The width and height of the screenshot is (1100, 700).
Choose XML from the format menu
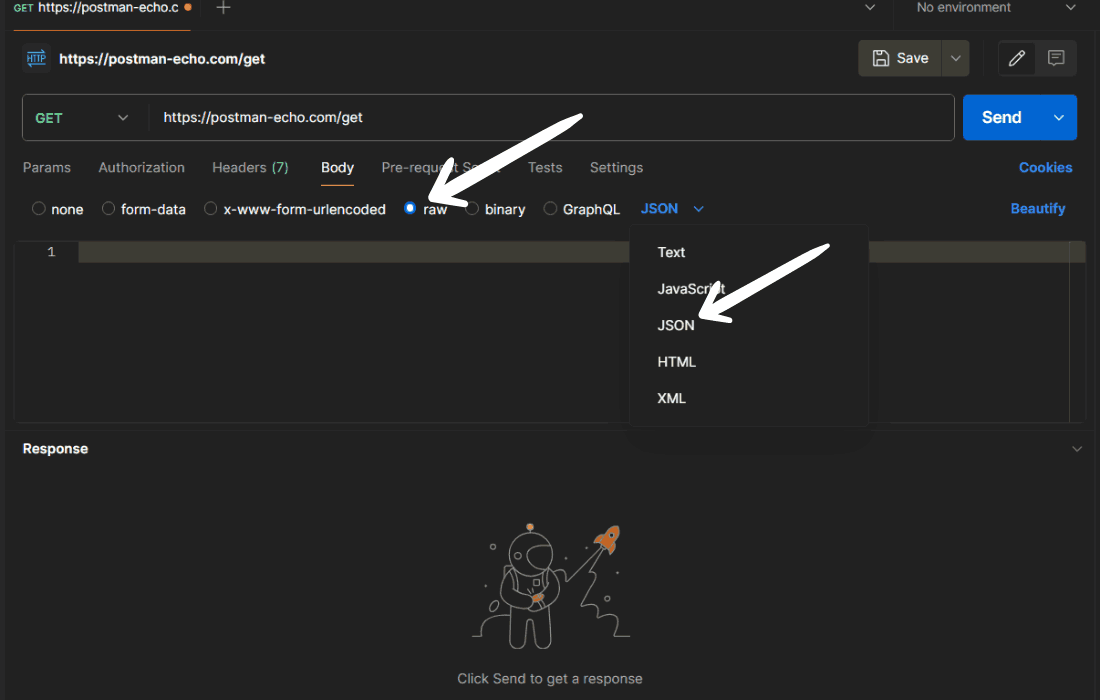tap(749, 398)
